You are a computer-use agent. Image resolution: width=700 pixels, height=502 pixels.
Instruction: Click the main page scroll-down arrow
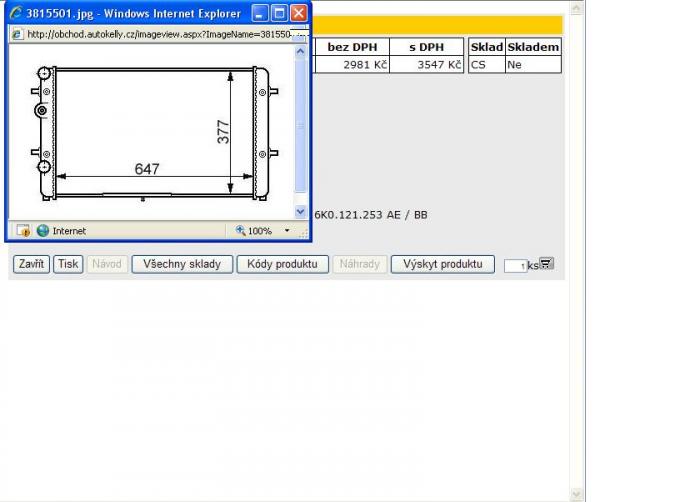(x=576, y=493)
